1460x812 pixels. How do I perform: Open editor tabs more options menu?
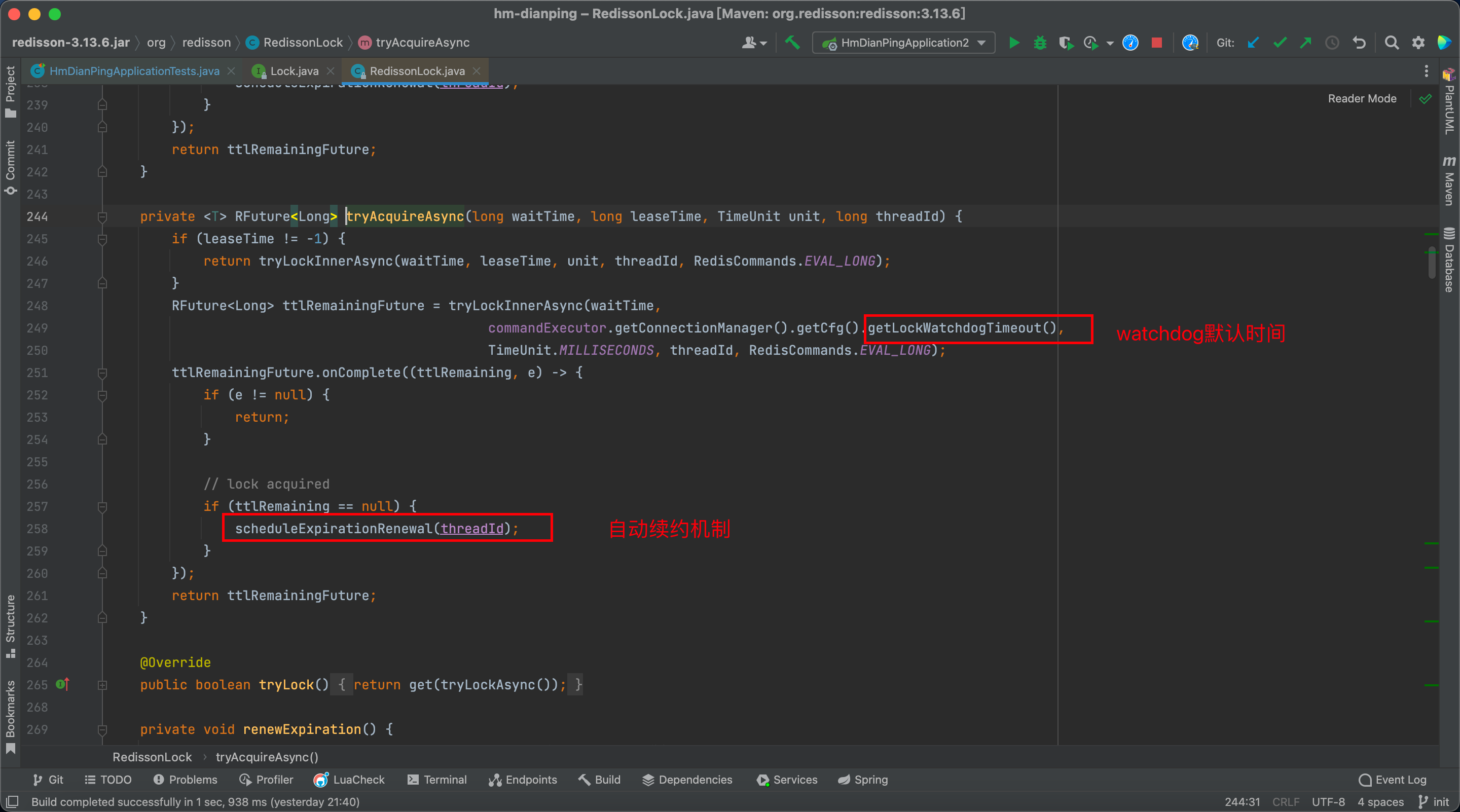1426,71
